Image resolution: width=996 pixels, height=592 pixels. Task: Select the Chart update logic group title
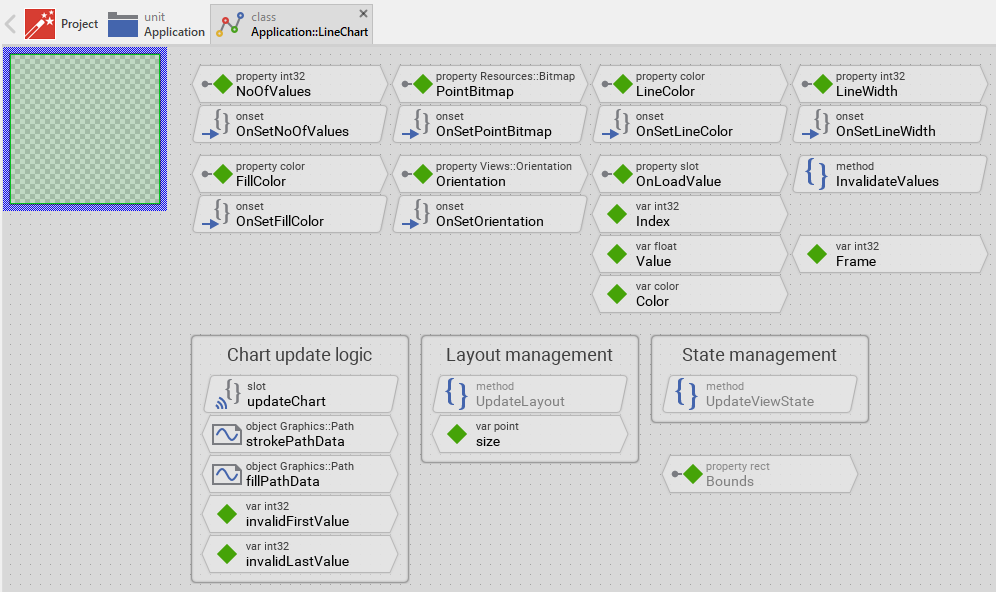[x=299, y=355]
